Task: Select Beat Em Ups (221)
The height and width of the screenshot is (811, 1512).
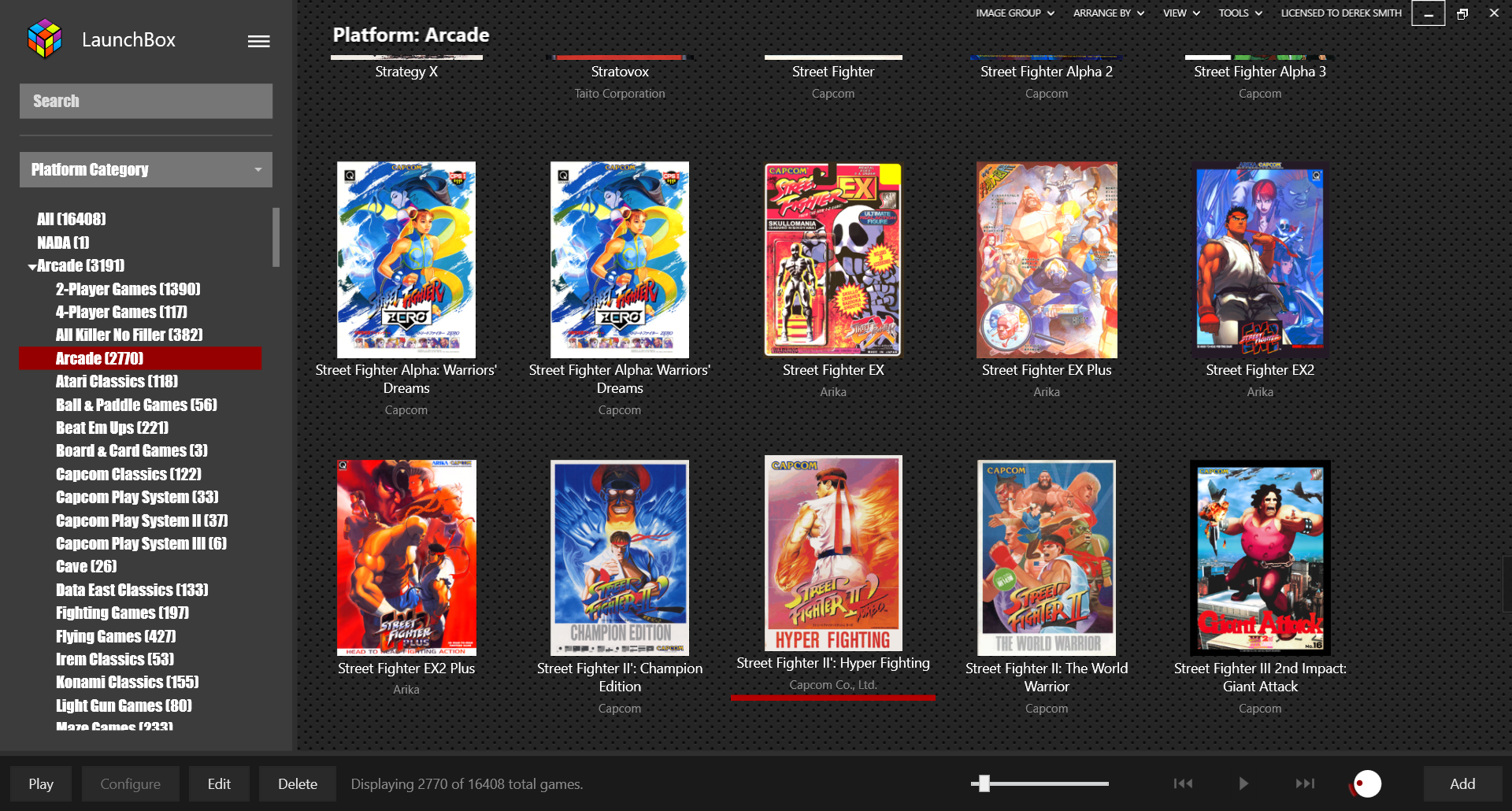Action: click(112, 428)
